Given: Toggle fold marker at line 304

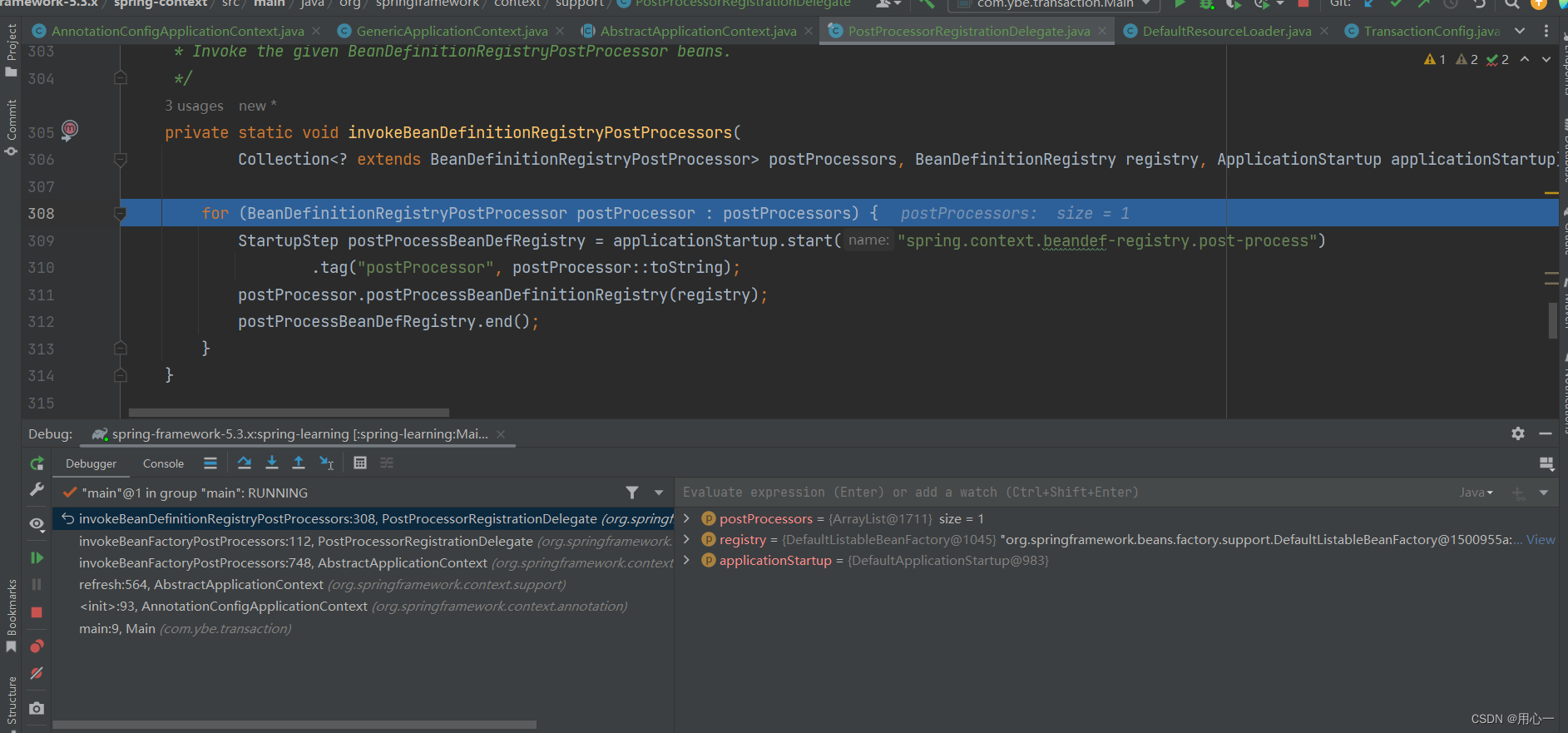Looking at the screenshot, I should [x=121, y=78].
